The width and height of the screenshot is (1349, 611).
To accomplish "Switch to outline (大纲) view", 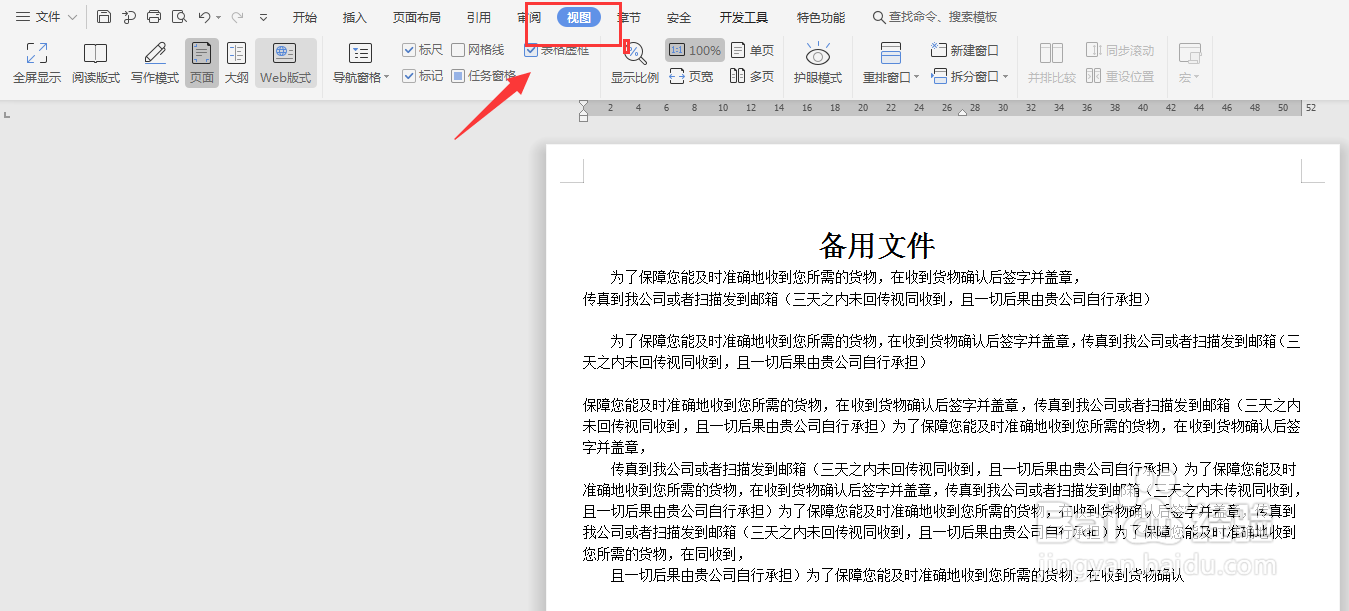I will (237, 62).
